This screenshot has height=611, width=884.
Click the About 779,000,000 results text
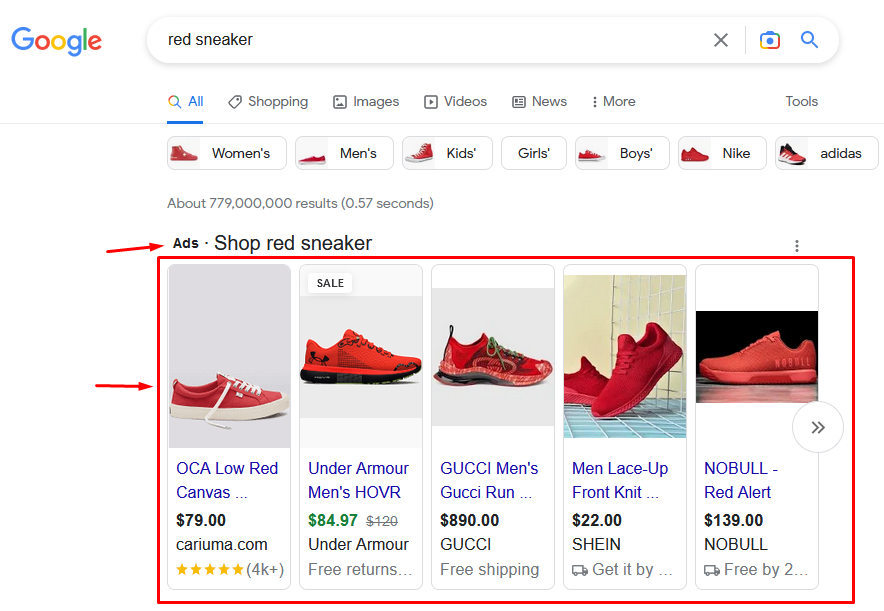point(300,203)
